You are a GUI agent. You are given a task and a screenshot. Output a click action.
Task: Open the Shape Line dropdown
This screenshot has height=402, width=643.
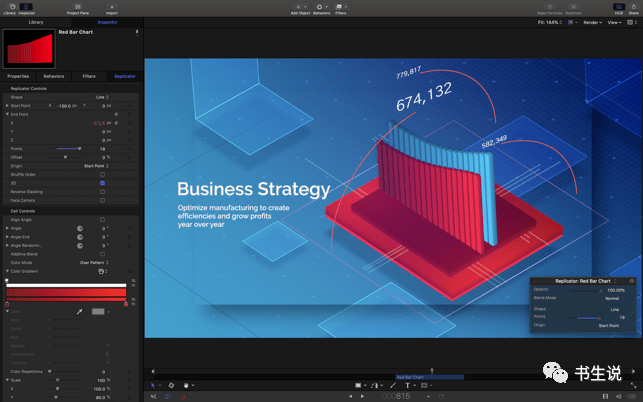[101, 97]
